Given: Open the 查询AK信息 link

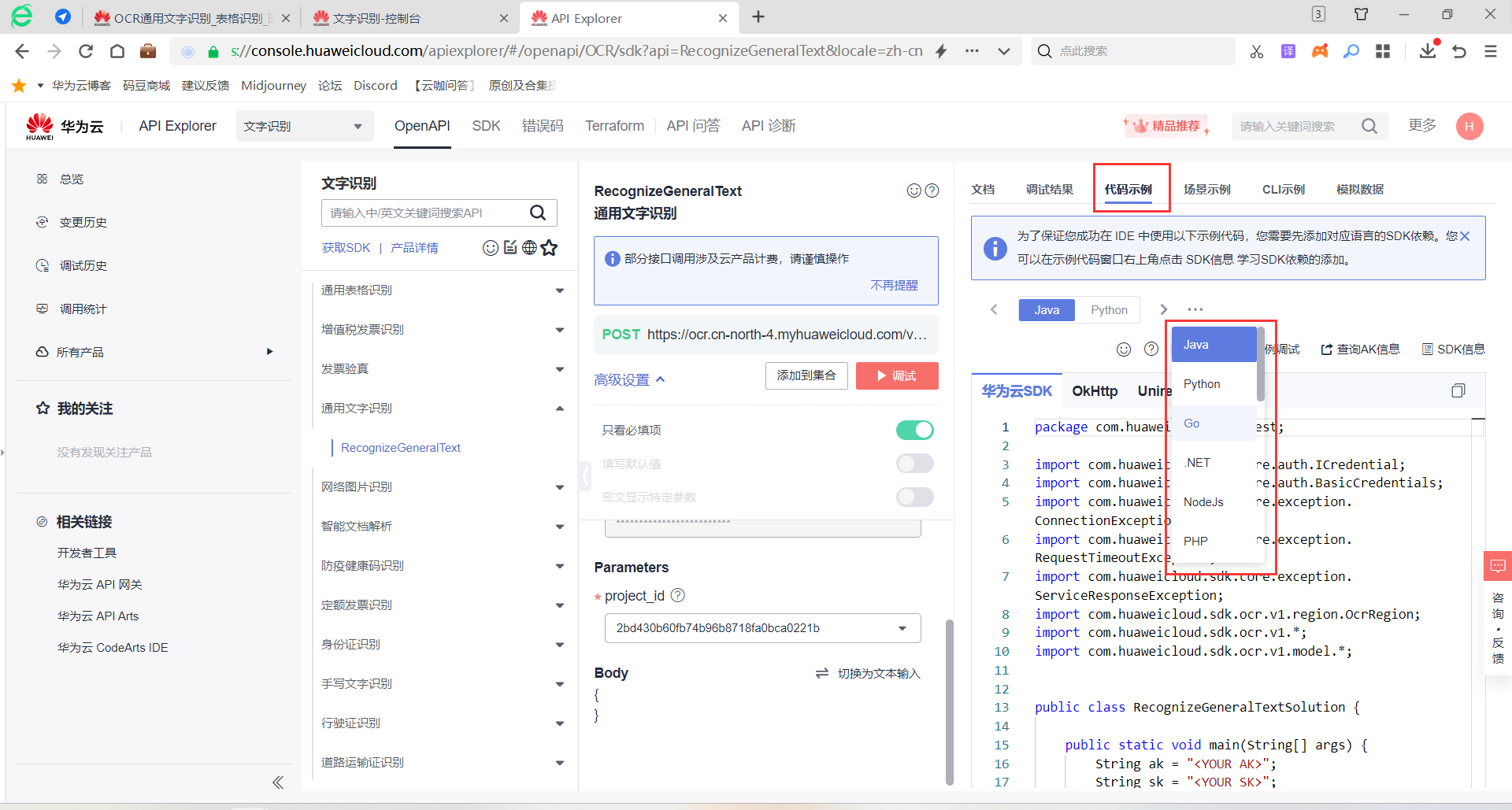Looking at the screenshot, I should click(1360, 350).
